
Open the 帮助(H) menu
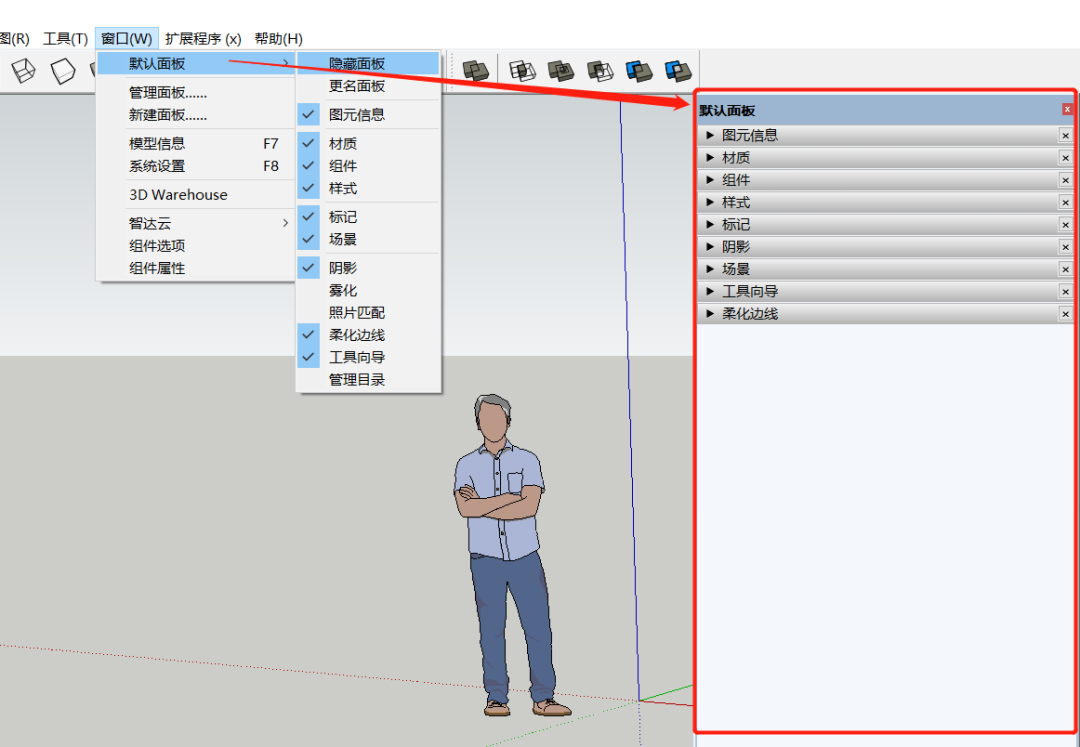click(278, 39)
